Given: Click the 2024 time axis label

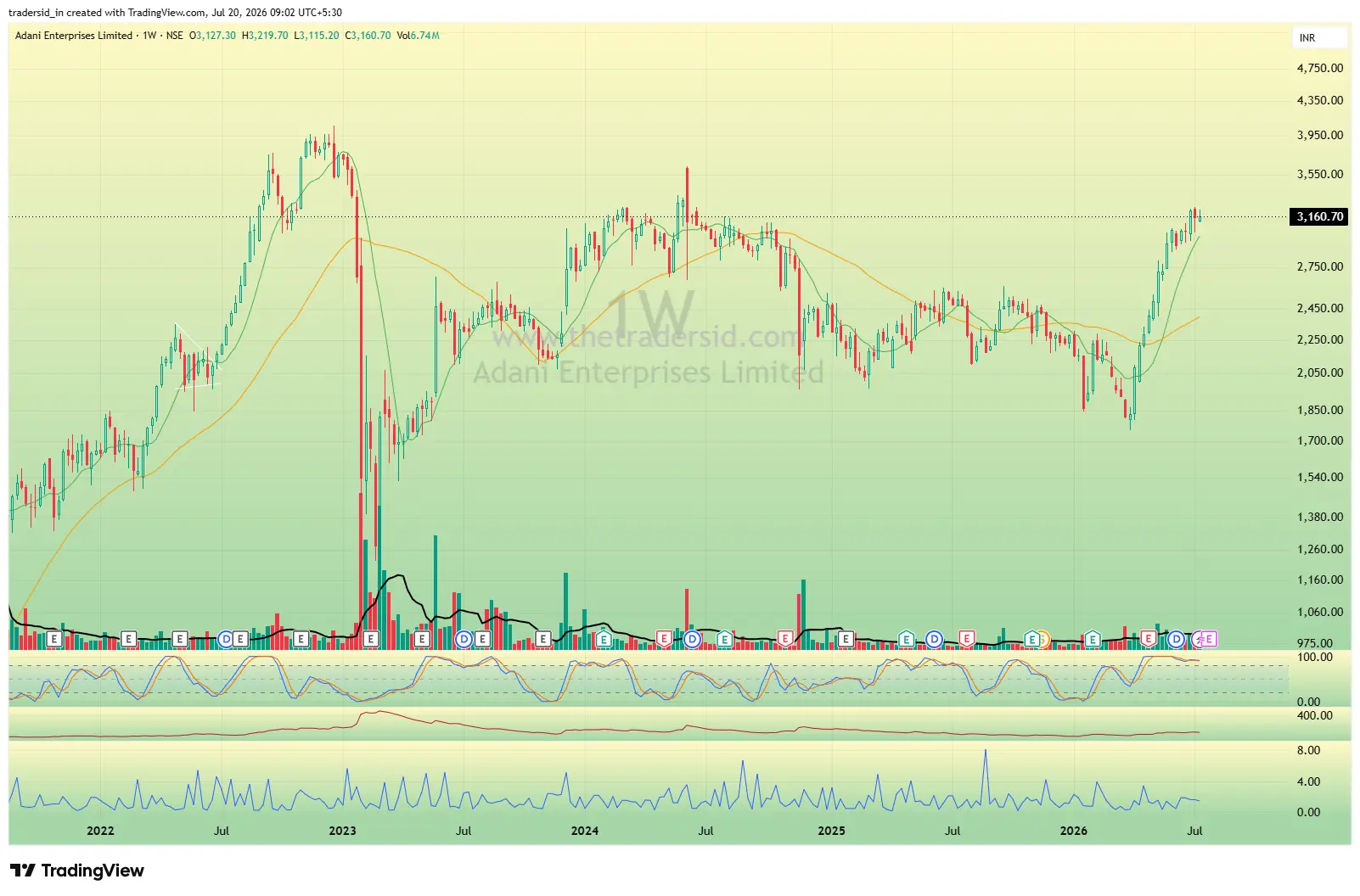Looking at the screenshot, I should coord(585,831).
